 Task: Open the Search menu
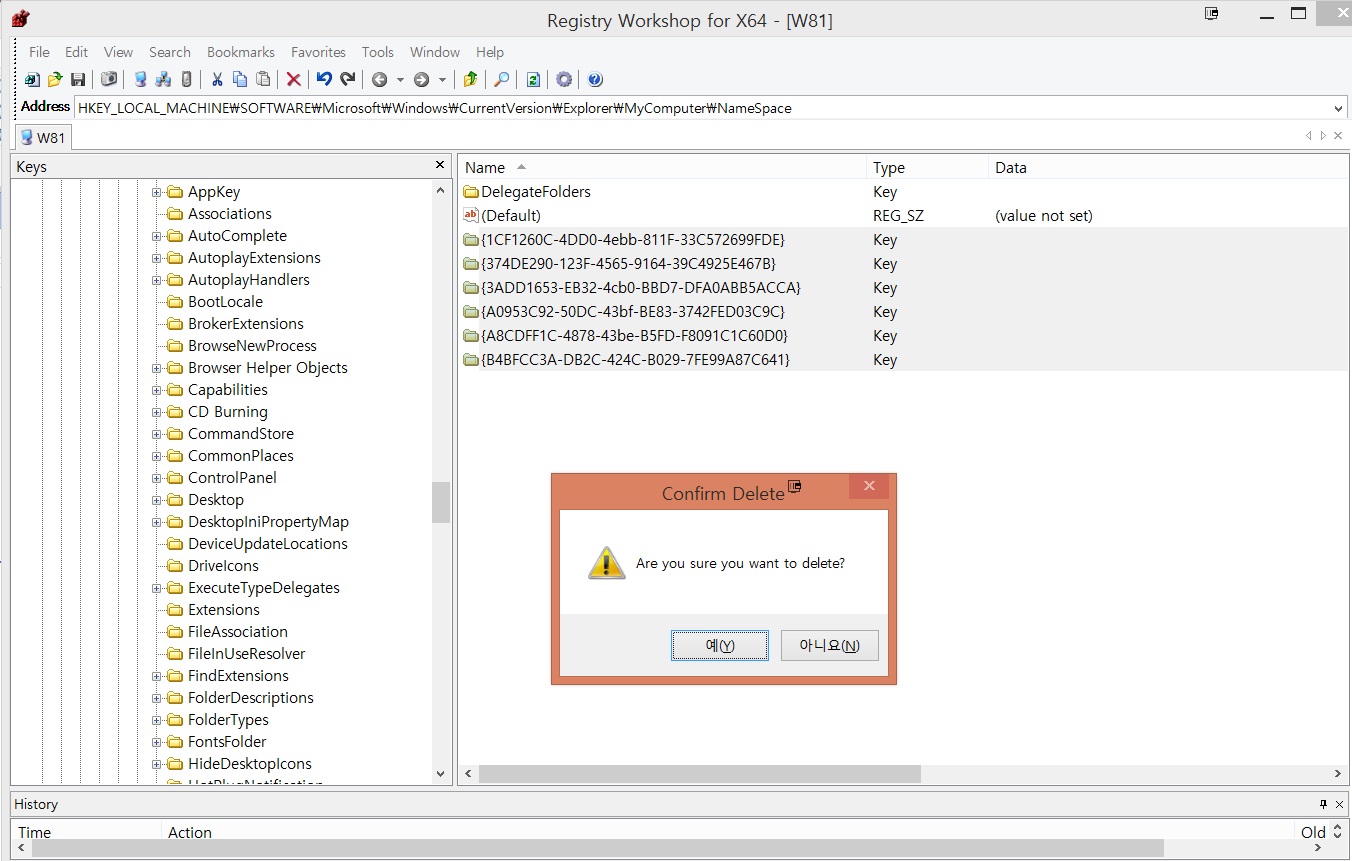170,52
